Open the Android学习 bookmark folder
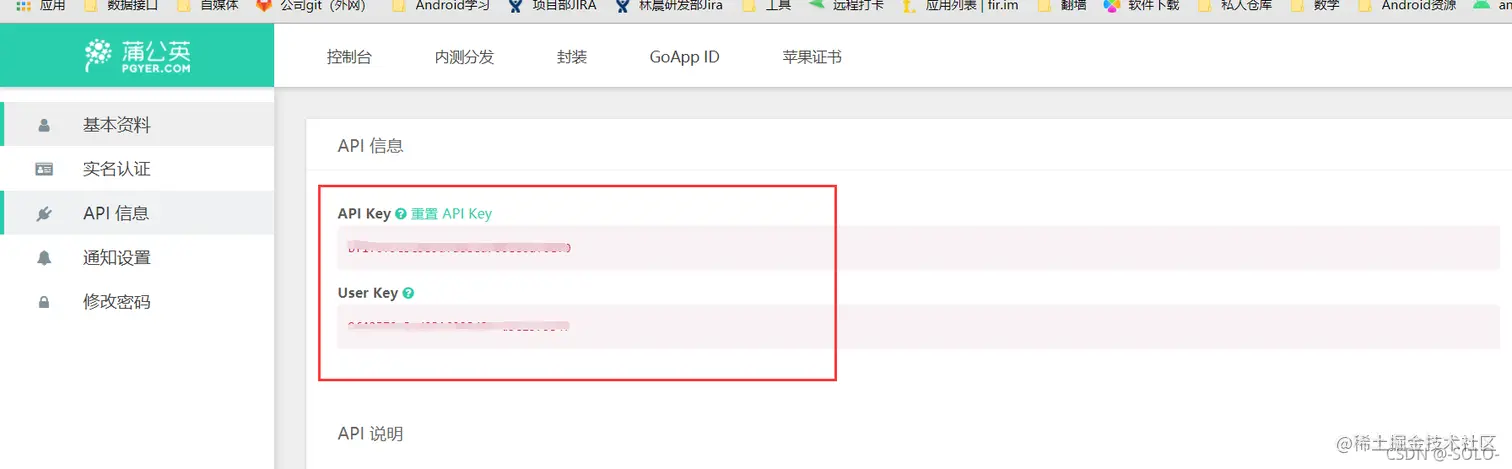The height and width of the screenshot is (469, 1512). click(441, 5)
